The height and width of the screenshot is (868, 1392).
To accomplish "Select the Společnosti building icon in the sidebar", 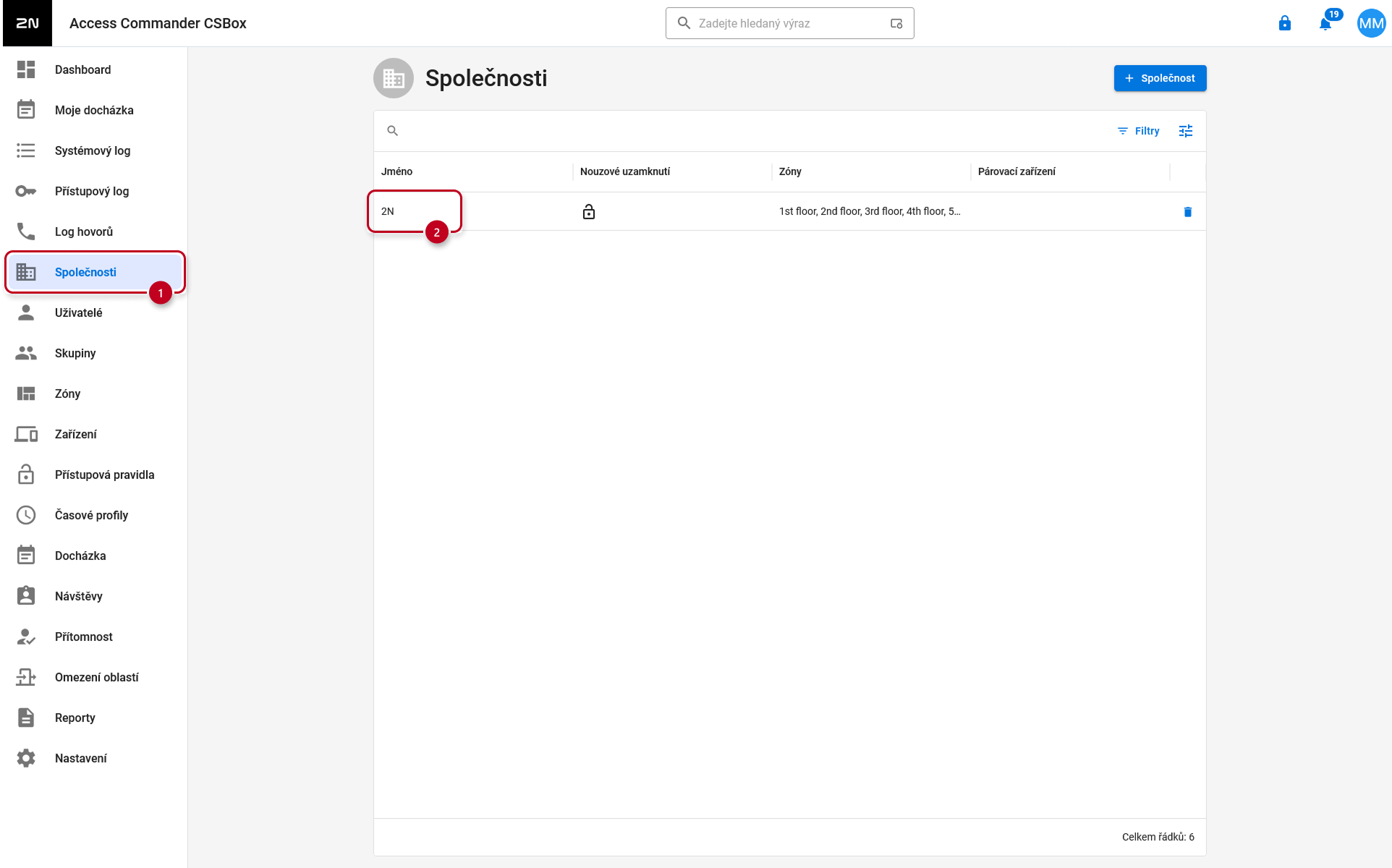I will coord(26,272).
